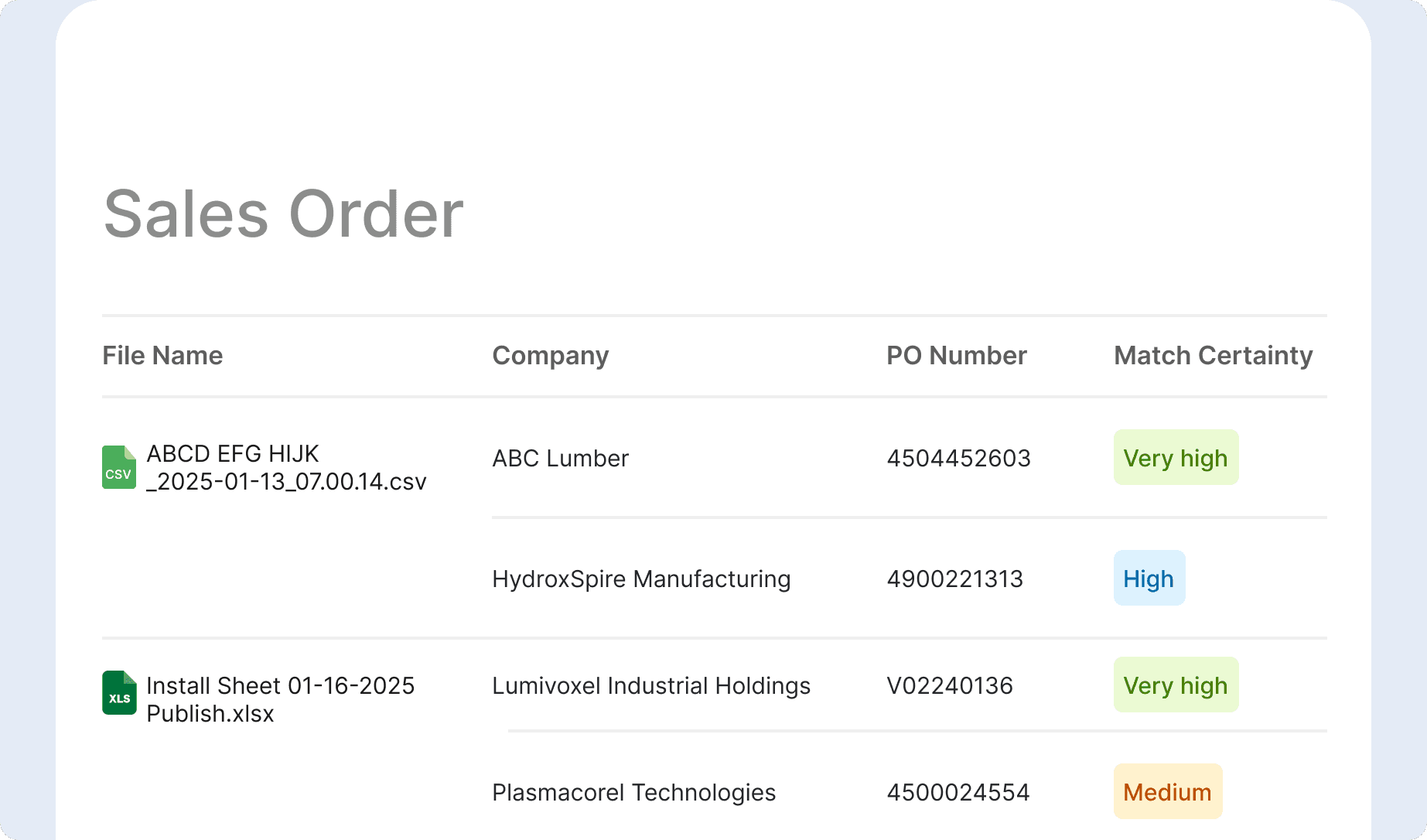This screenshot has height=840, width=1427.
Task: Select Lumivoxel Industrial Holdings company cell
Action: click(651, 686)
